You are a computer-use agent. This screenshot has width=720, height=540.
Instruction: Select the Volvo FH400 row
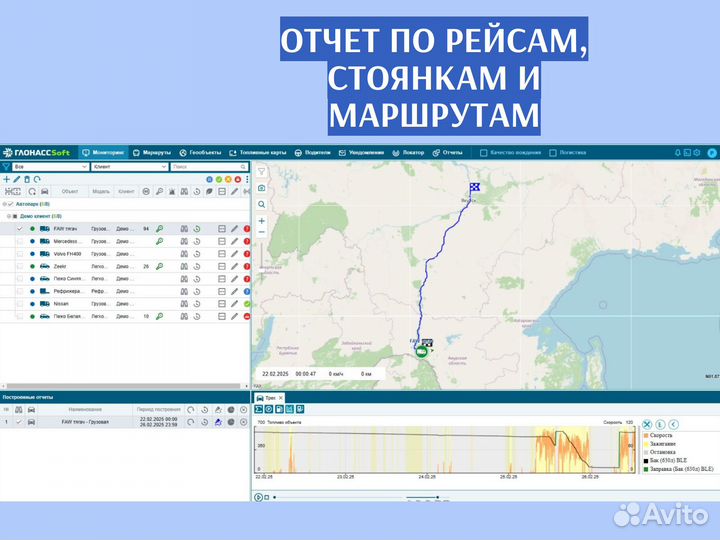125,253
